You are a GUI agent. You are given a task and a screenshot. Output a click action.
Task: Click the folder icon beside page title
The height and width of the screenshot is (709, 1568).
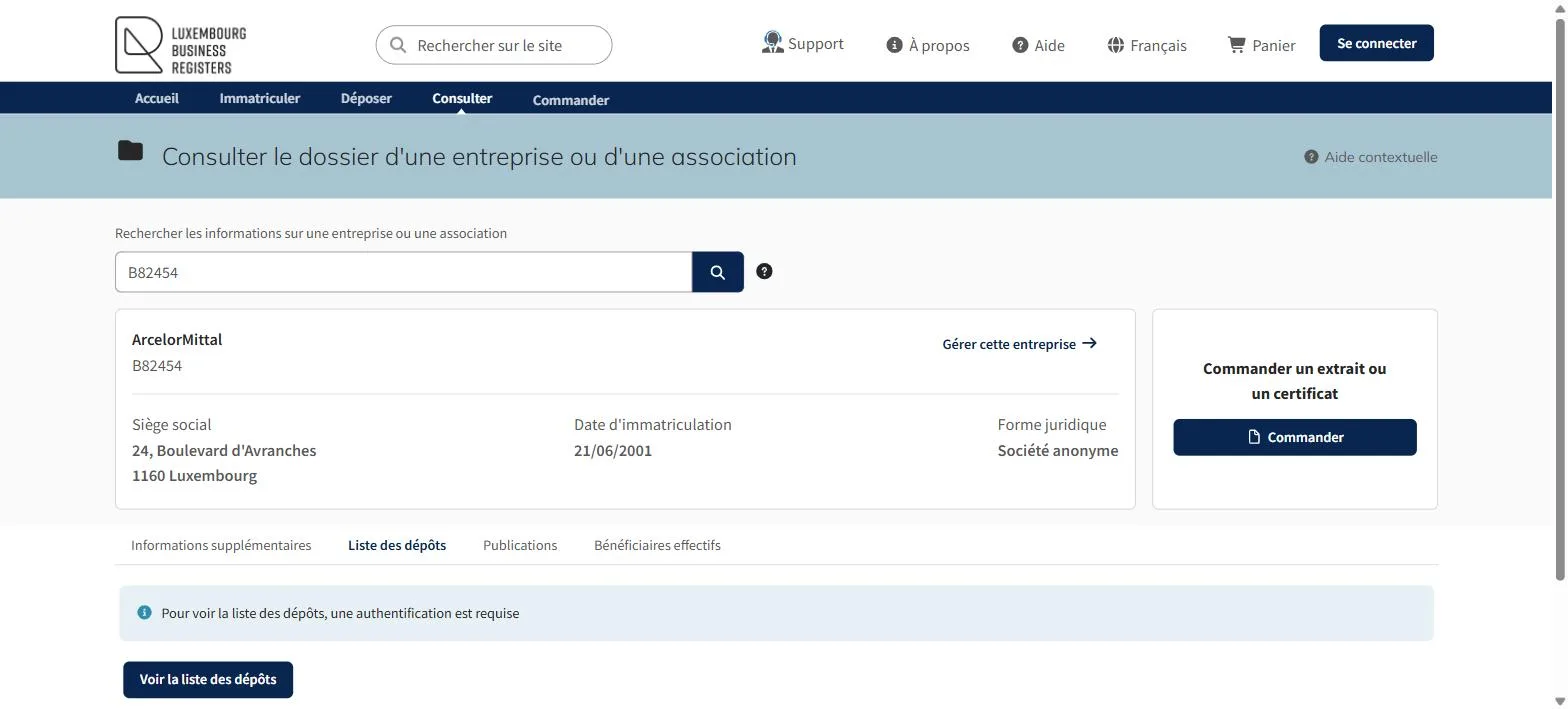pyautogui.click(x=131, y=151)
